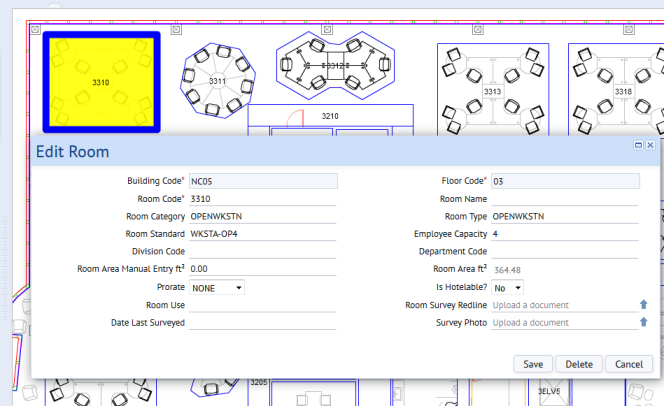Click the Survey Photo upload arrow icon
The image size is (664, 407).
643,322
